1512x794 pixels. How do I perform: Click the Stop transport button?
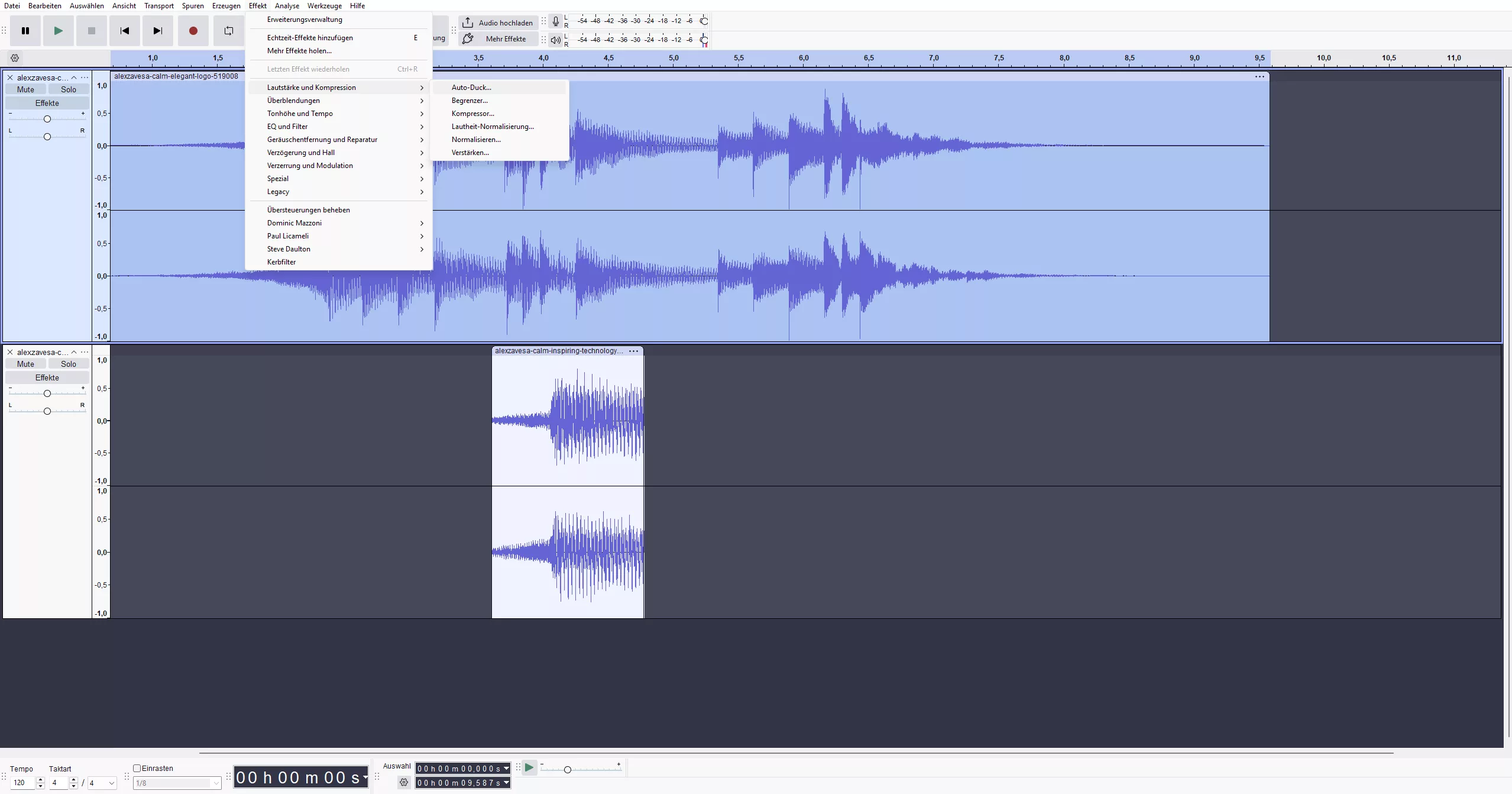coord(91,31)
